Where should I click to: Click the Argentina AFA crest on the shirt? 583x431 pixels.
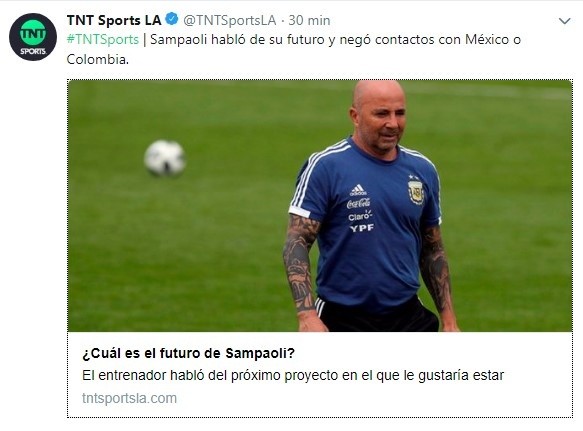click(x=416, y=190)
